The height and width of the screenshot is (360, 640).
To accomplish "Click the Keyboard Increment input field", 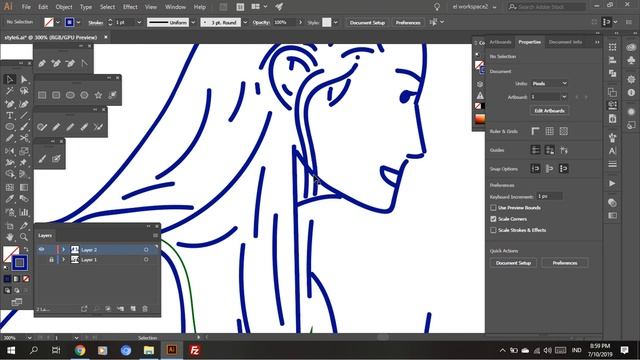I will [x=549, y=196].
